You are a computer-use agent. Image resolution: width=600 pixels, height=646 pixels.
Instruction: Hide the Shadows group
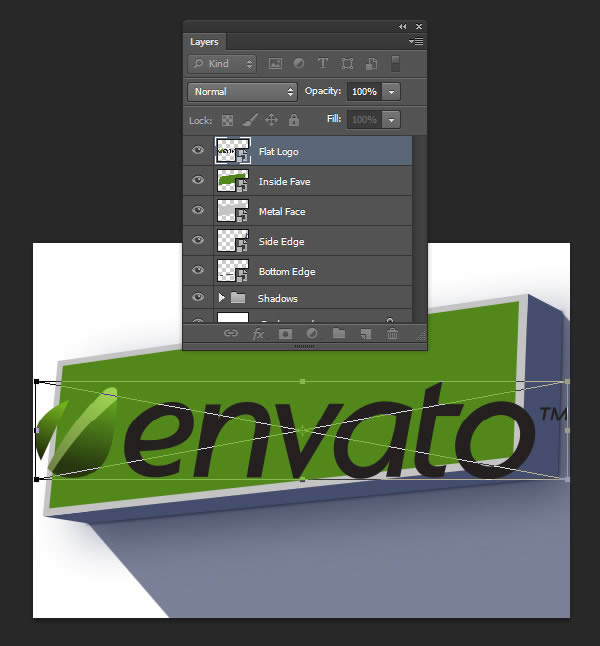[x=198, y=297]
